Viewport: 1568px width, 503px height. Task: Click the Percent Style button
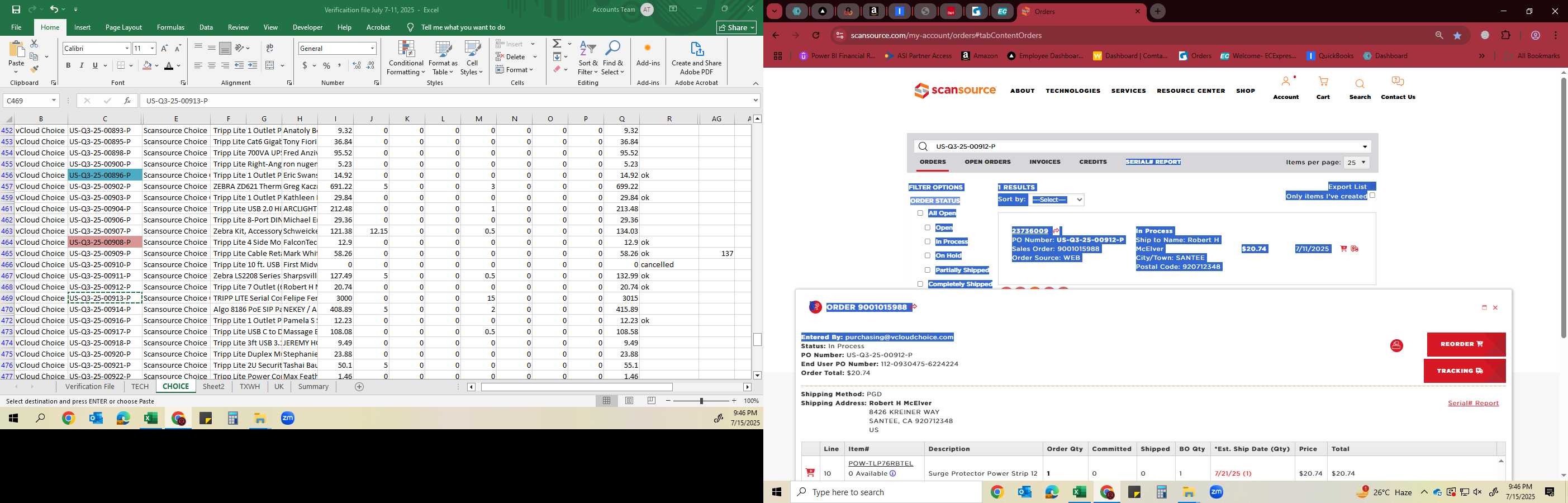[x=327, y=66]
